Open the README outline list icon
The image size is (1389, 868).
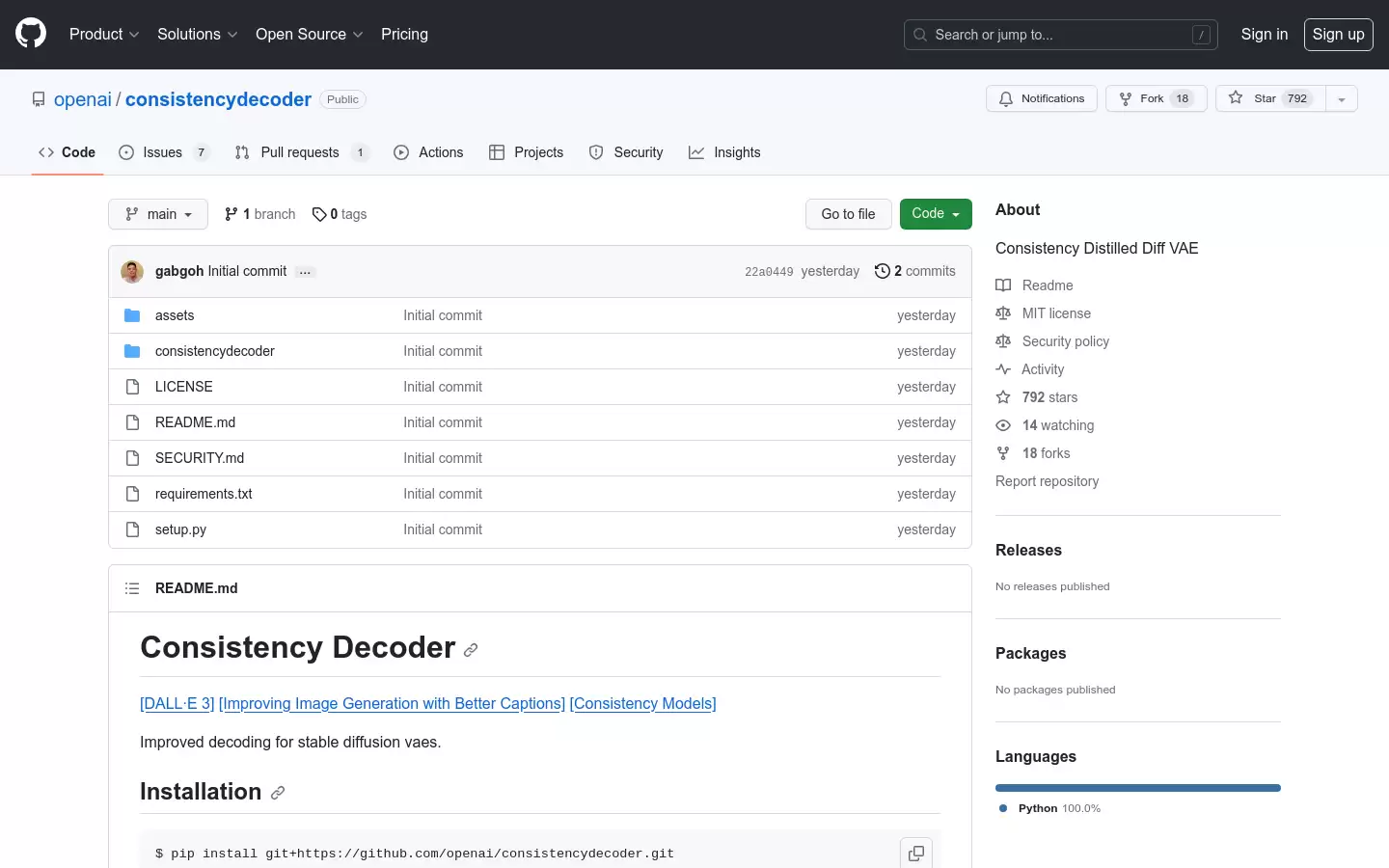point(132,588)
